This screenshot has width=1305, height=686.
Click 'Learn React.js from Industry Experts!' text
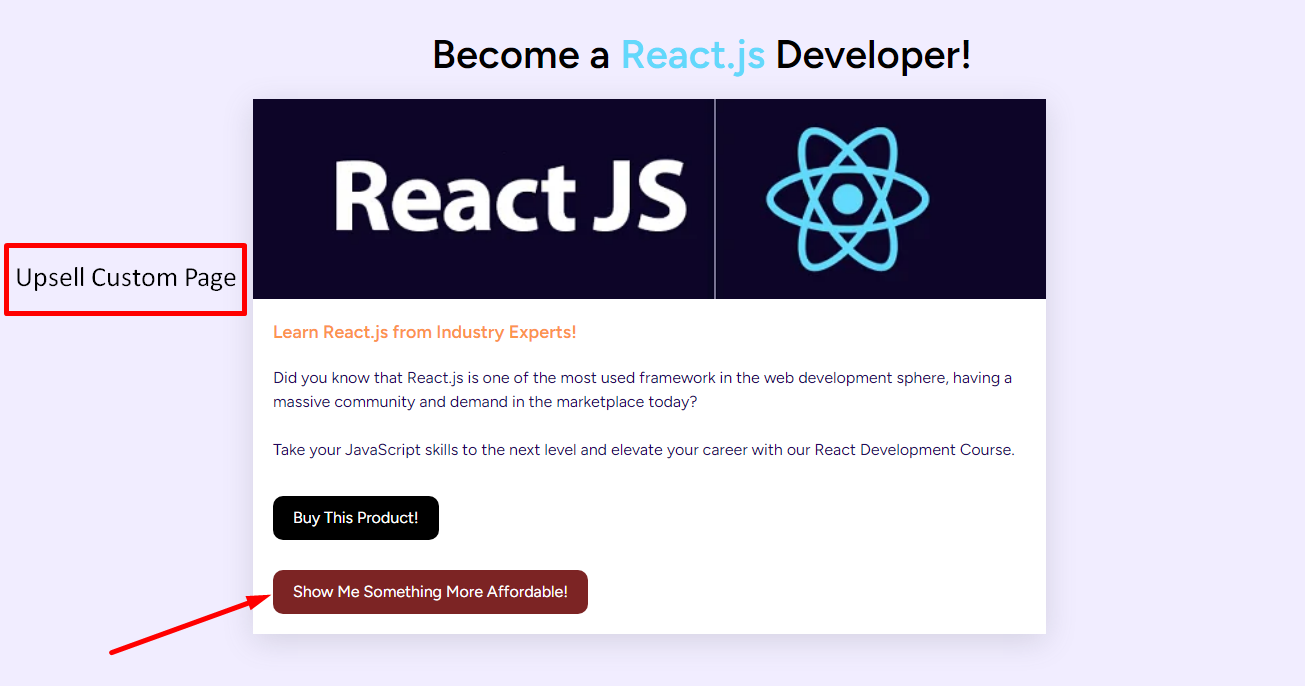click(425, 332)
